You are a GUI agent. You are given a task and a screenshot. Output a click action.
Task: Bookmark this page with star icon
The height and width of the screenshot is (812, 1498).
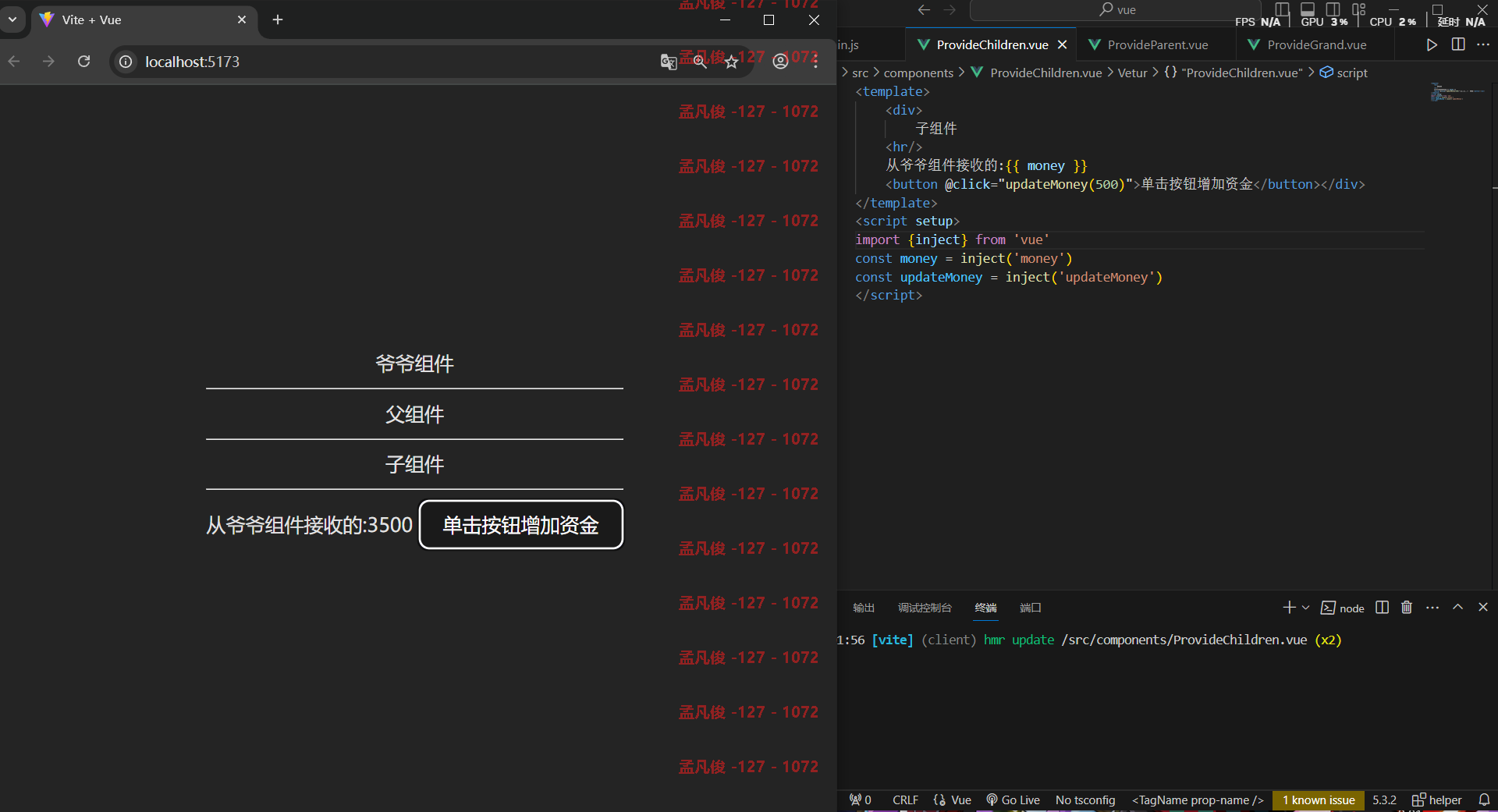pyautogui.click(x=731, y=62)
